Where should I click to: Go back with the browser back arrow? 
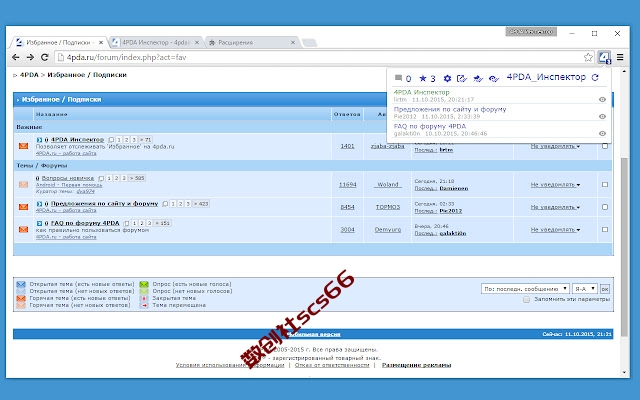pos(16,58)
